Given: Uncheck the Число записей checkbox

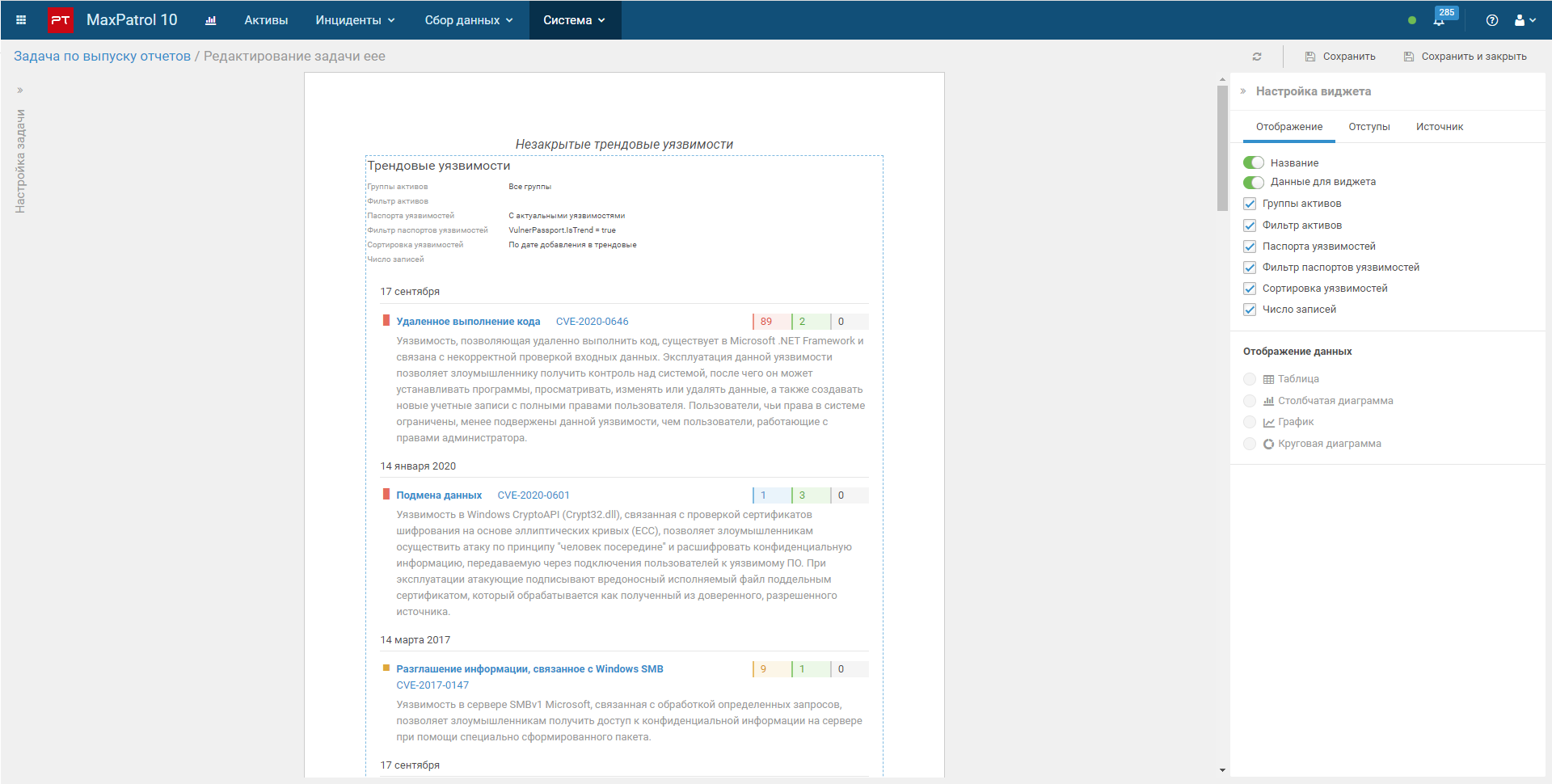Looking at the screenshot, I should (1250, 310).
